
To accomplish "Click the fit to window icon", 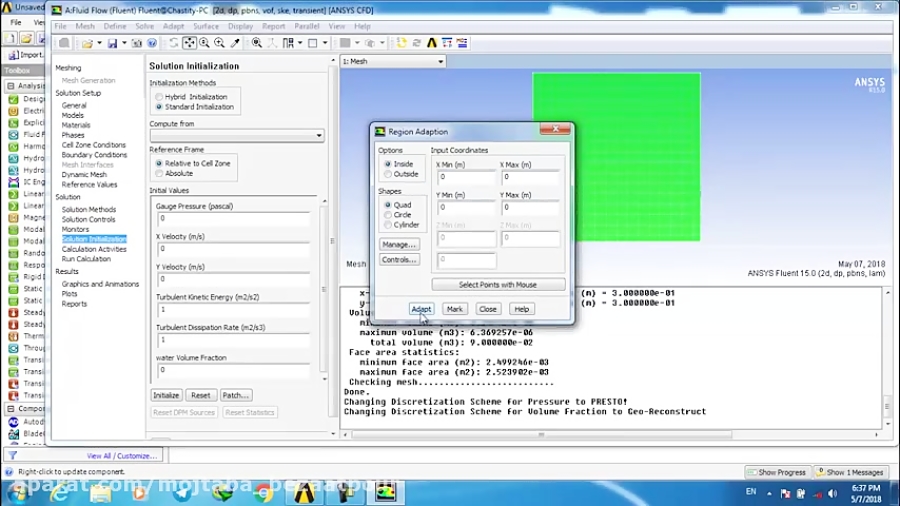I will tap(257, 43).
